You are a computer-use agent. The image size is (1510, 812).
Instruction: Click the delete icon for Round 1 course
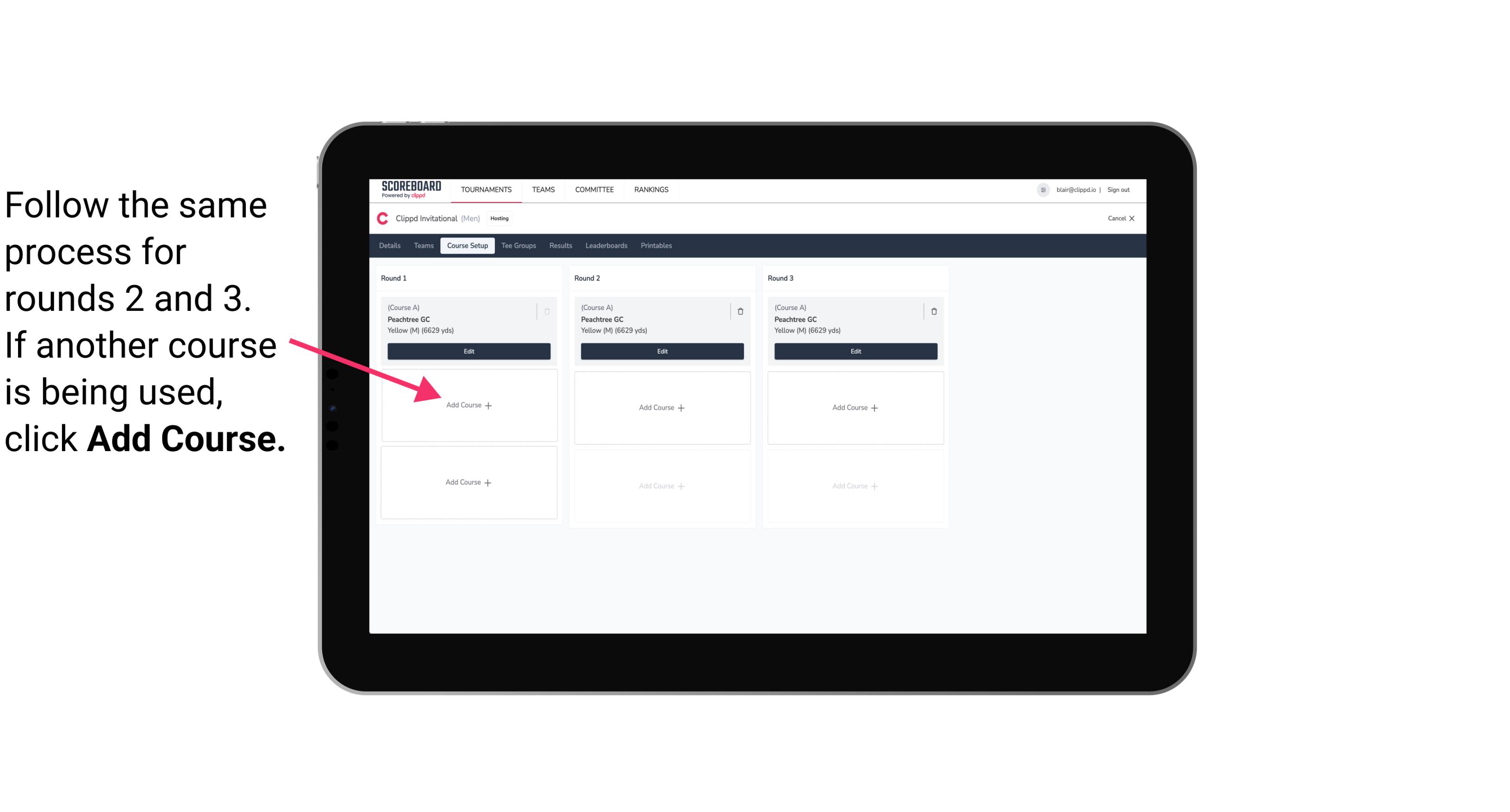point(547,310)
